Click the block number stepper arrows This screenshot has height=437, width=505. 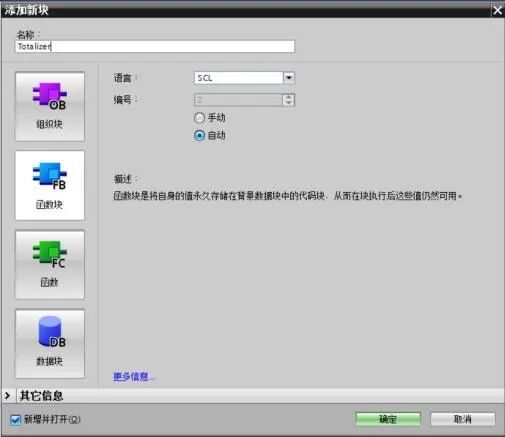coord(288,100)
